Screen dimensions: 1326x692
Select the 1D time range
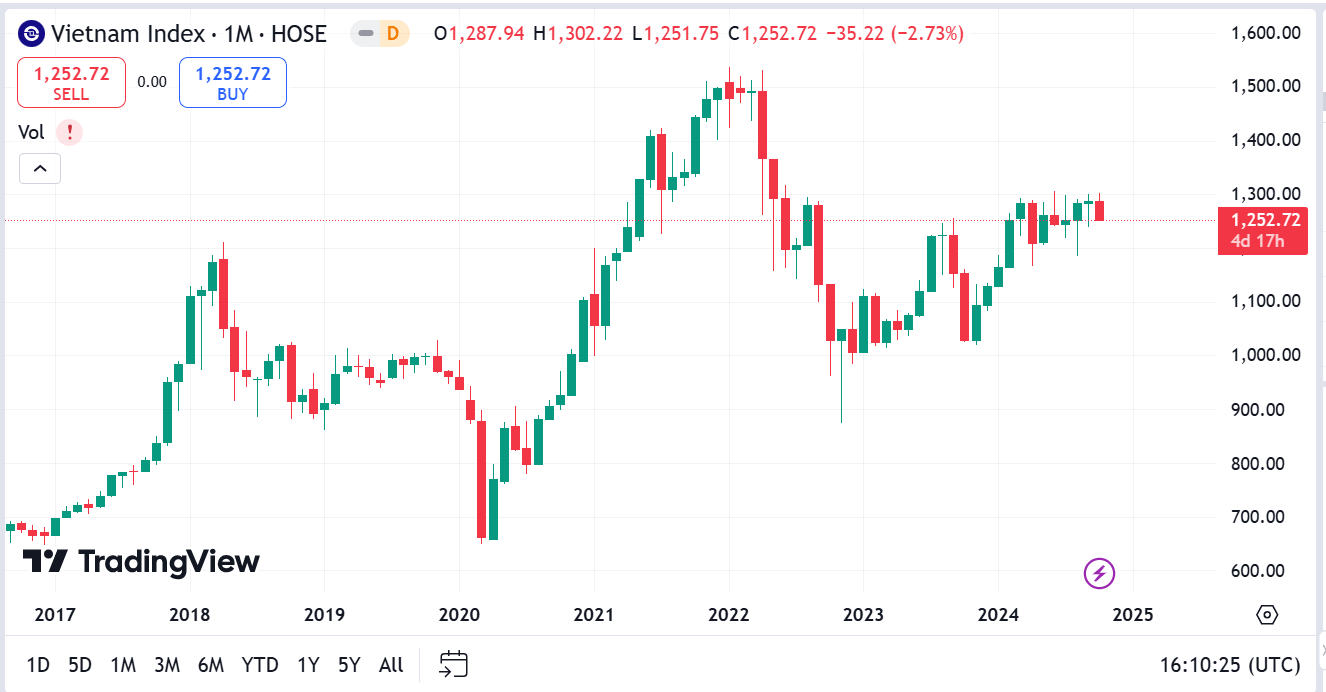pyautogui.click(x=38, y=664)
